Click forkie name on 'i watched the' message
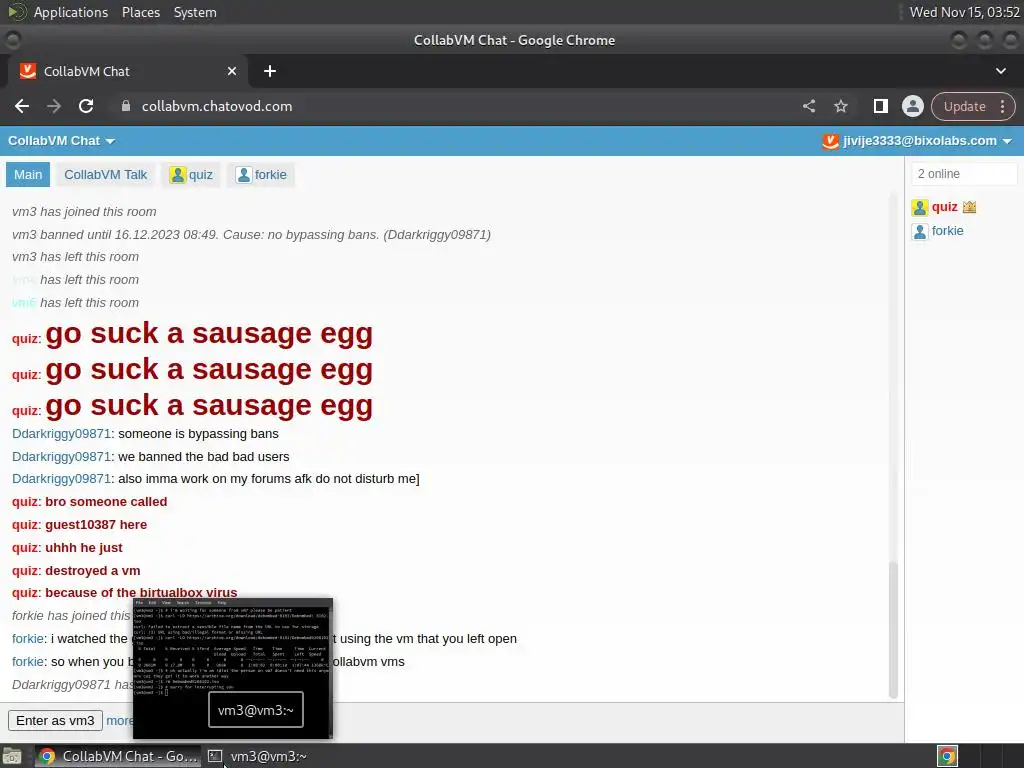Viewport: 1024px width, 768px height. tap(28, 639)
